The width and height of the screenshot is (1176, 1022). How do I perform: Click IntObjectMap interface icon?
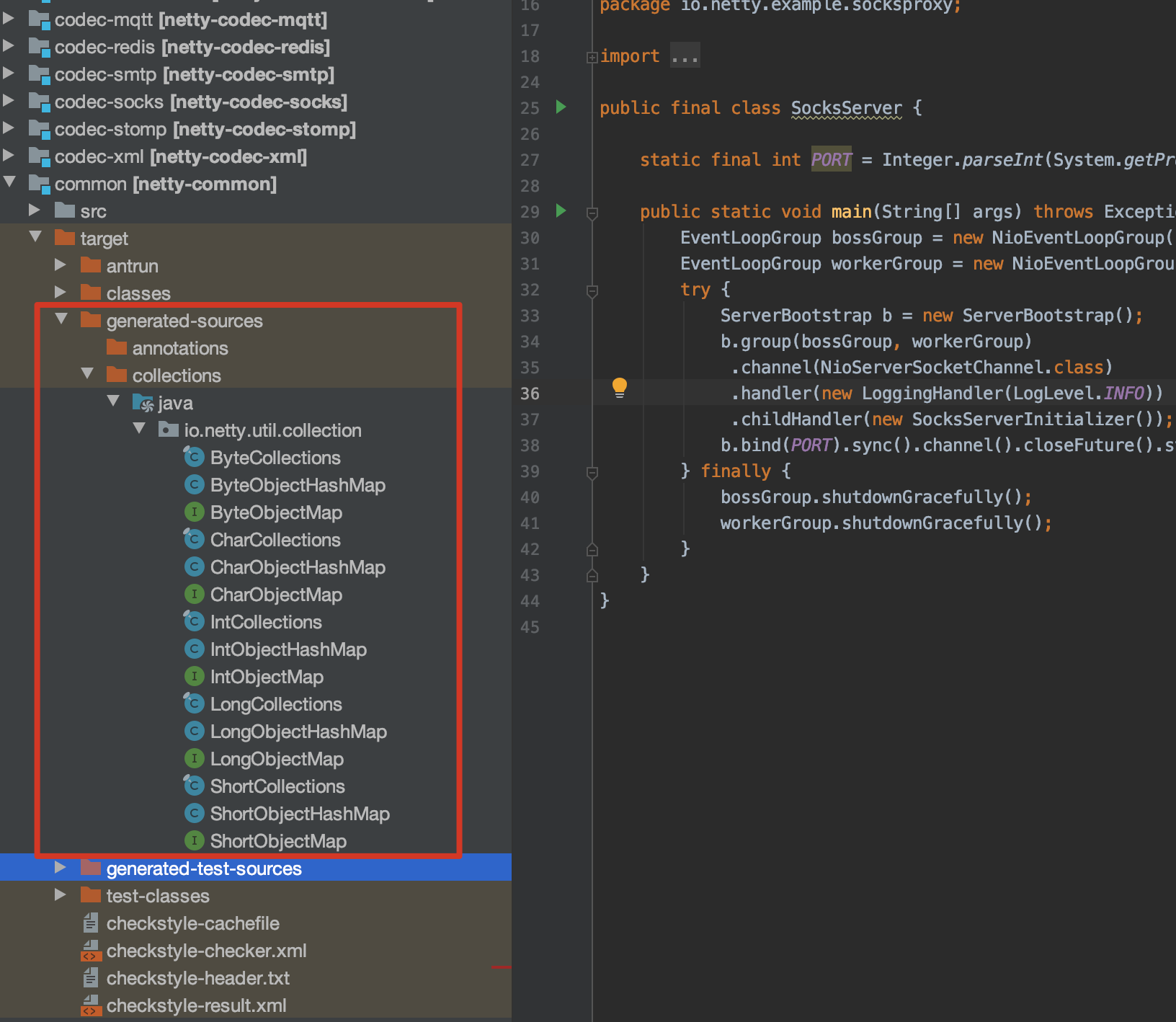tap(194, 676)
